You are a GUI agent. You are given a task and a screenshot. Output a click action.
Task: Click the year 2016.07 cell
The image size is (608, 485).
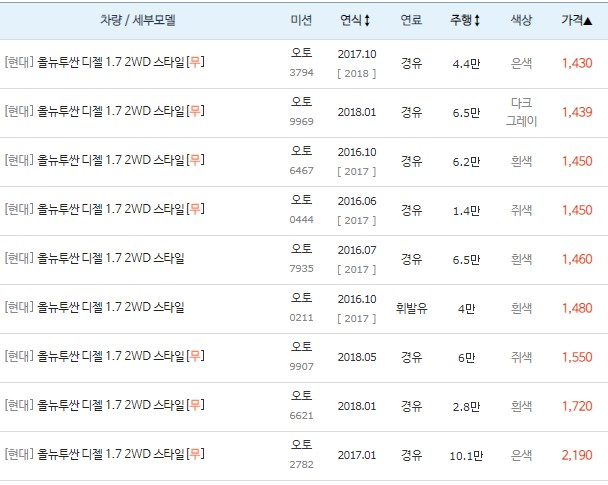point(357,250)
